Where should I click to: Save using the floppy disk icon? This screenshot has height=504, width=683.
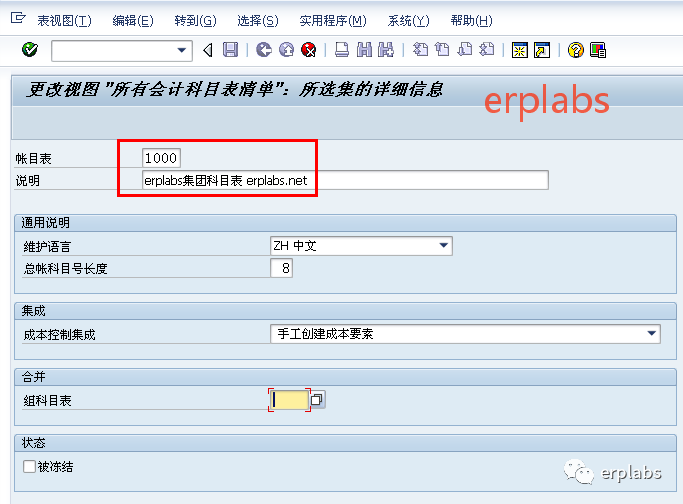tap(230, 50)
